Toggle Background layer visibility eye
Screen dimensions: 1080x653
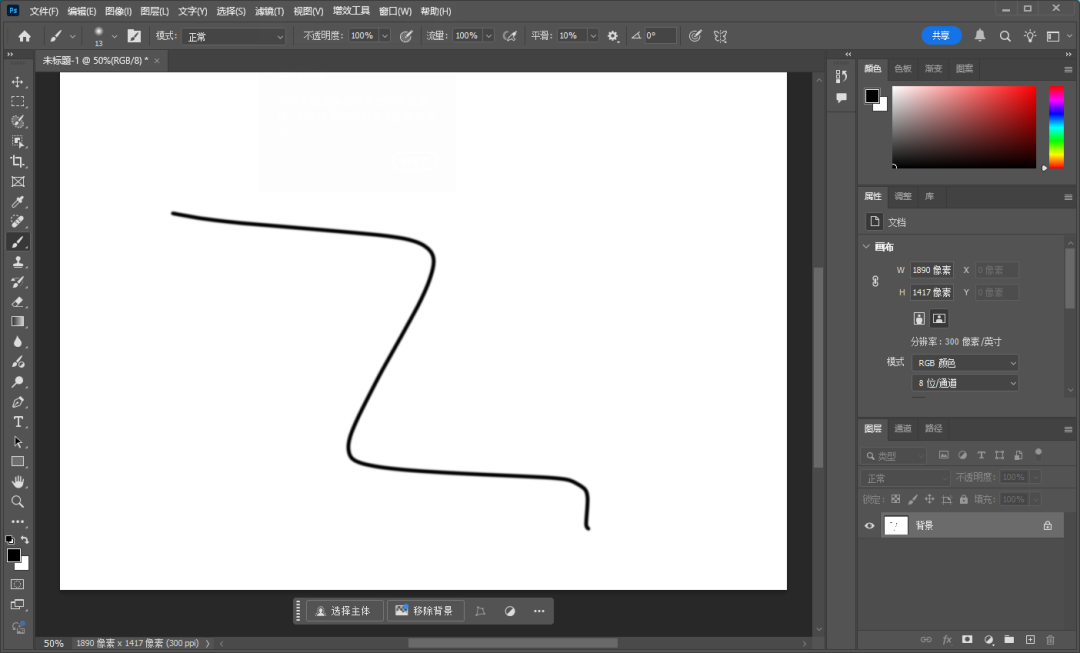869,526
